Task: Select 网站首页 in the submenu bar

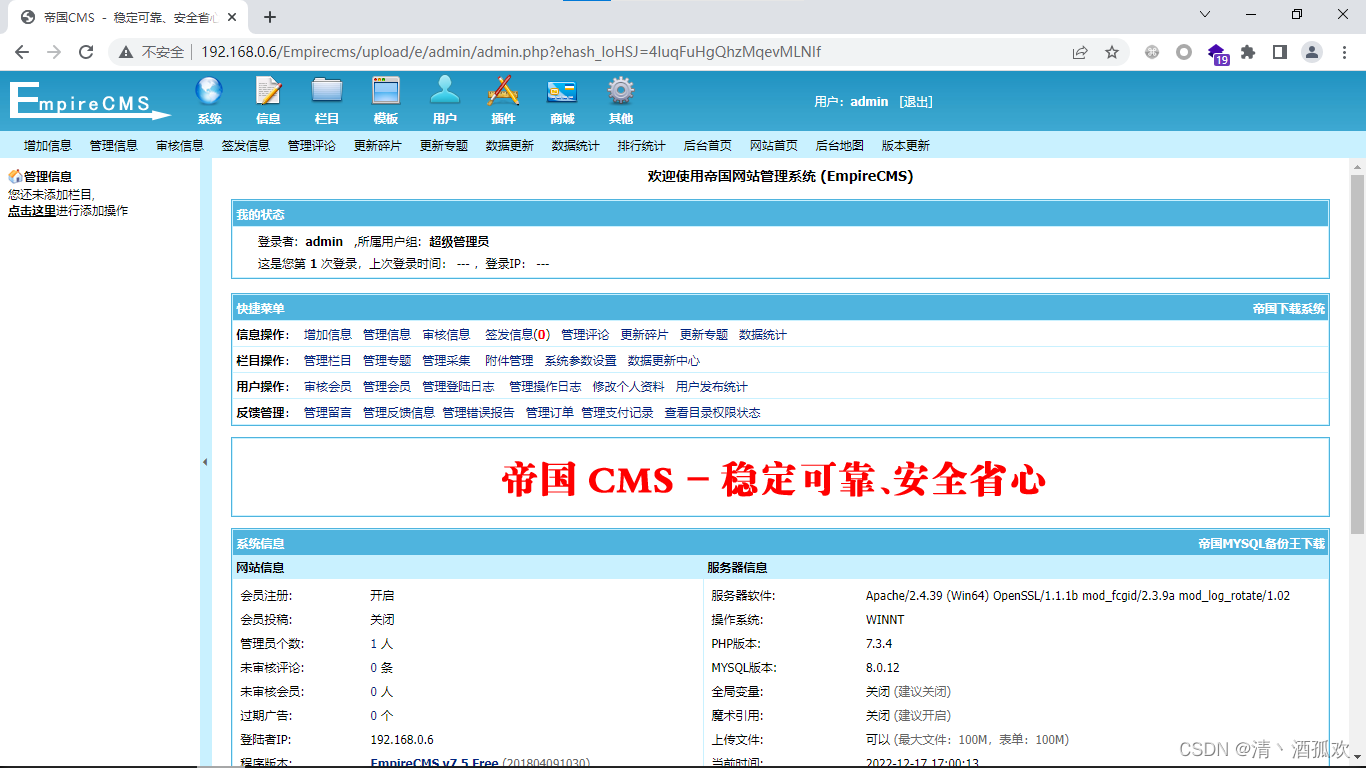Action: point(774,145)
